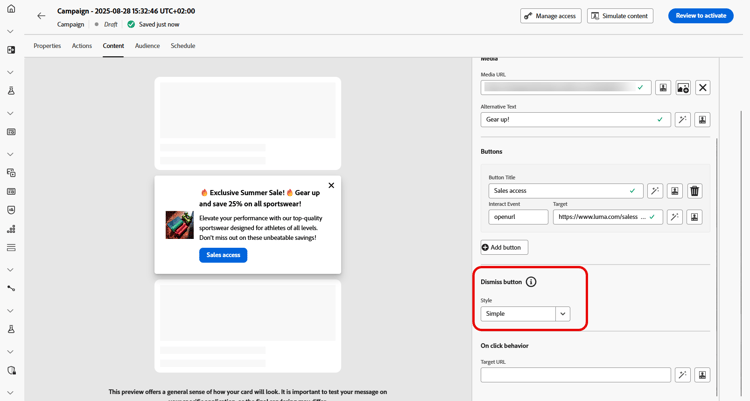The image size is (750, 401).
Task: Click the back arrow beside campaign title
Action: coord(41,16)
